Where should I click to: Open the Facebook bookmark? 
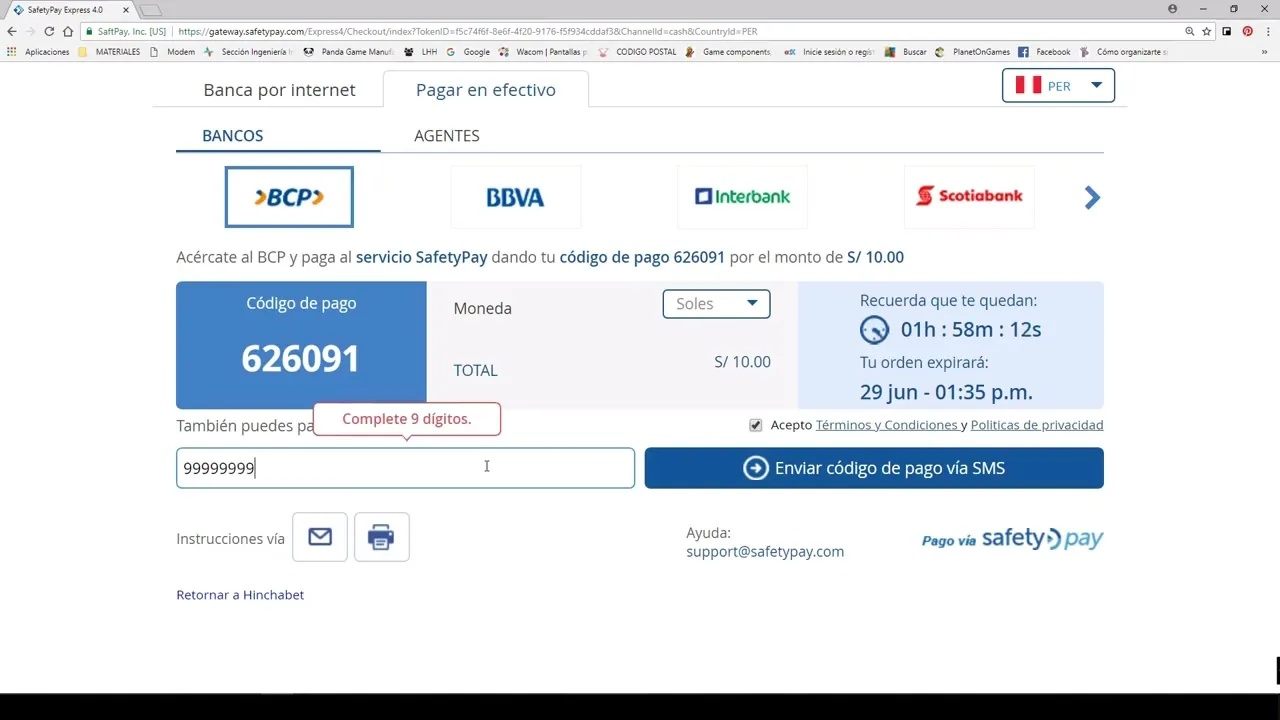(1045, 52)
